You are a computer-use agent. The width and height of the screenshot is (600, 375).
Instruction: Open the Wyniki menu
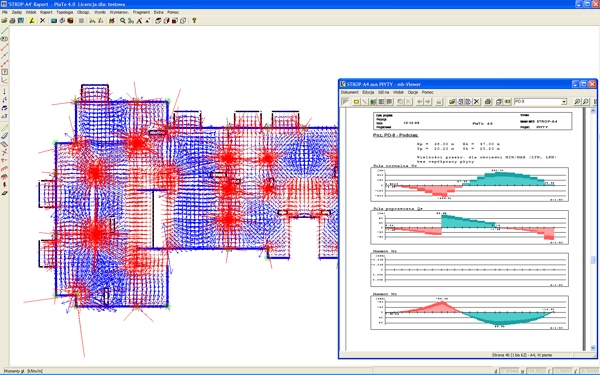click(x=99, y=12)
